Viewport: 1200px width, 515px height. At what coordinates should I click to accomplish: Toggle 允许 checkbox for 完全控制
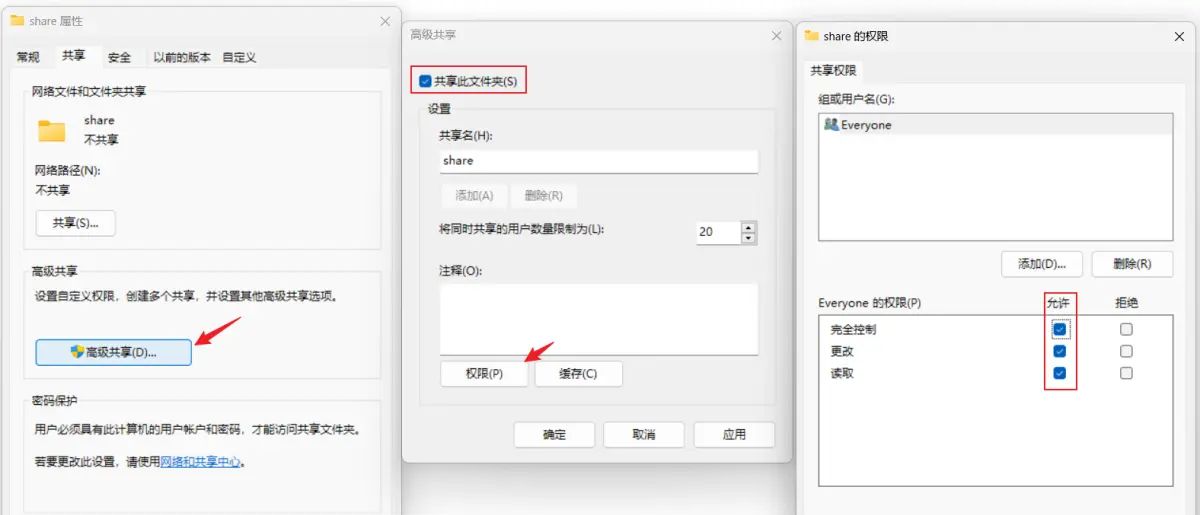[1060, 329]
